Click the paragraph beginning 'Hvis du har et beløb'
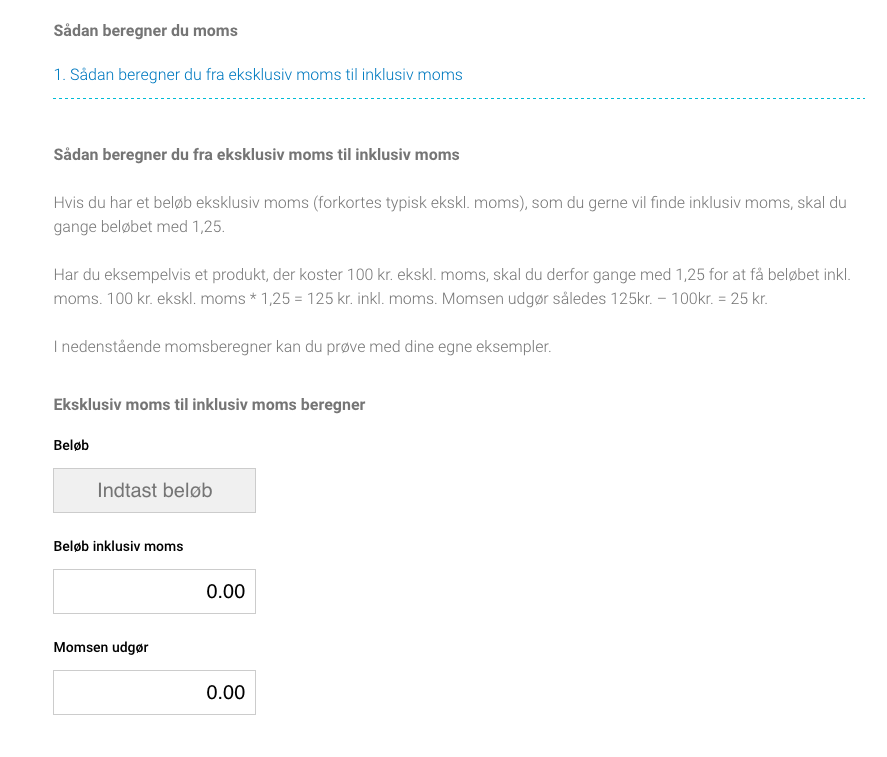Image resolution: width=887 pixels, height=757 pixels. click(x=450, y=214)
